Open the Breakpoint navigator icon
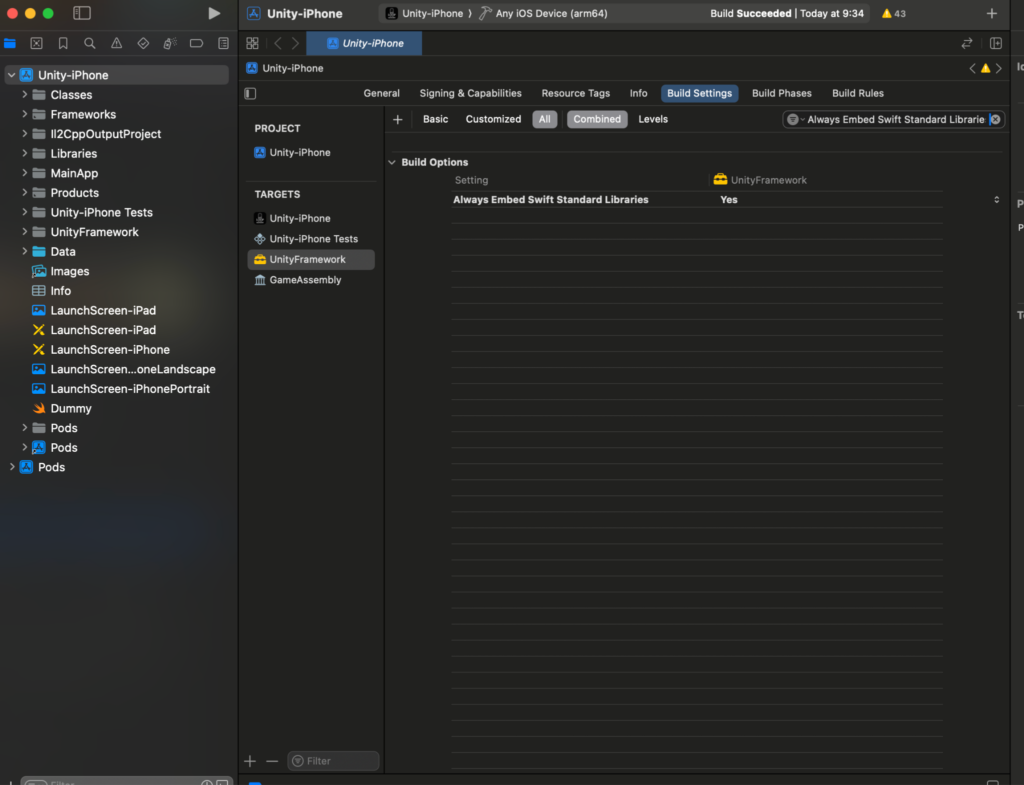The width and height of the screenshot is (1024, 785). point(196,43)
